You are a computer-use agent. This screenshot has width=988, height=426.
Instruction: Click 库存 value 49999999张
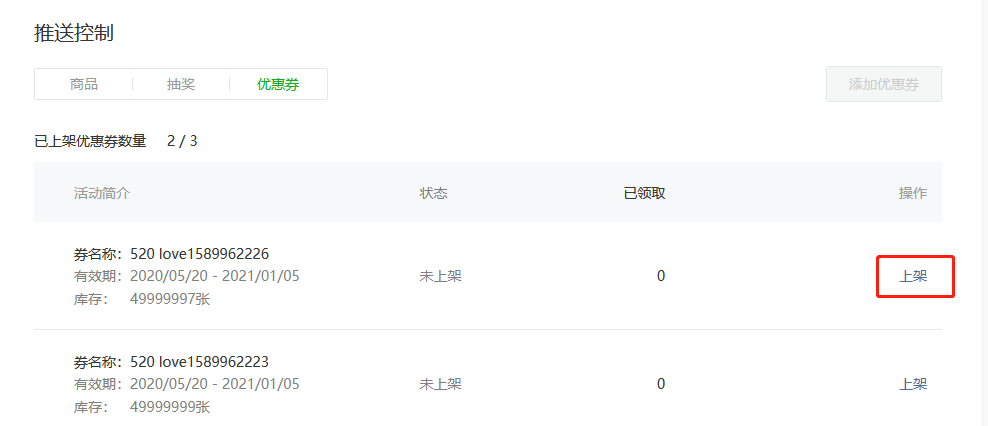coord(170,407)
